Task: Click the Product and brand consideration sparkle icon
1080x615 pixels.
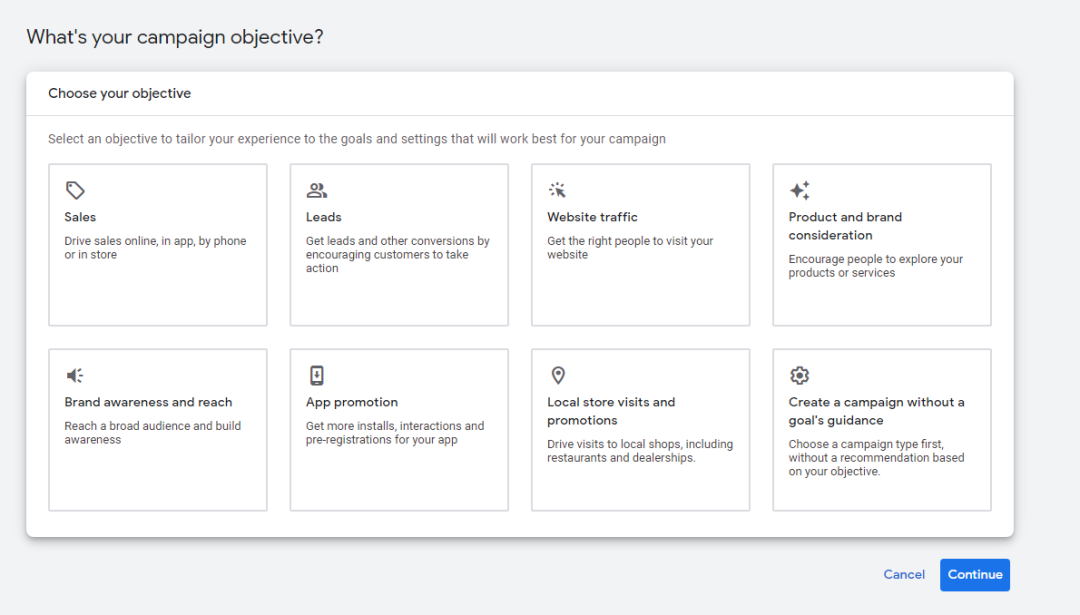Action: (800, 190)
